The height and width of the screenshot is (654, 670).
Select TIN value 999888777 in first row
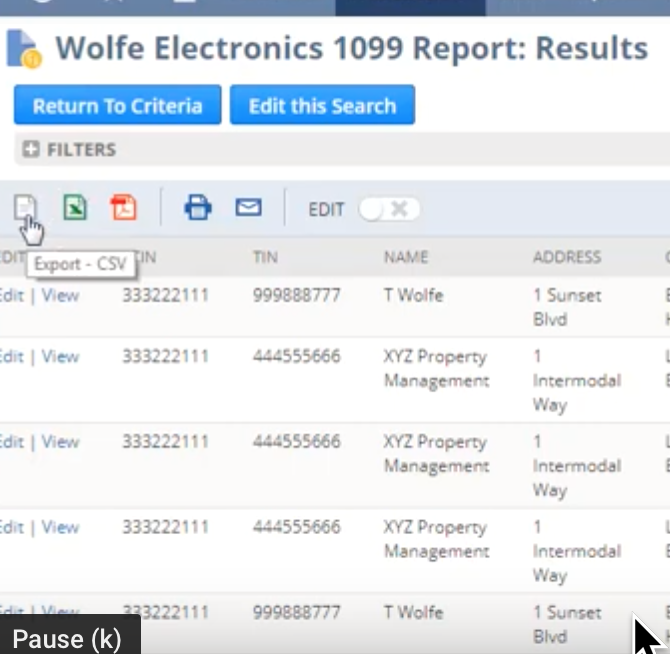coord(297,295)
